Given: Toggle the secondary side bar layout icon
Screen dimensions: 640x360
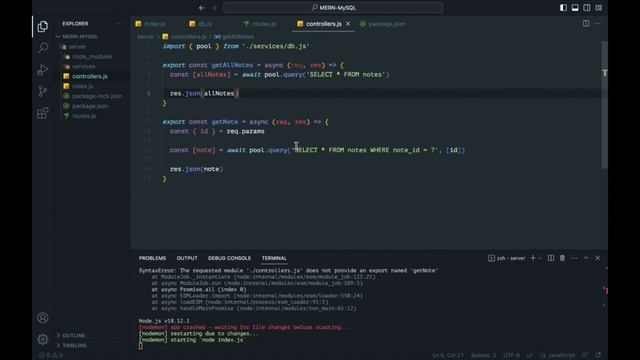Looking at the screenshot, I should point(587,8).
